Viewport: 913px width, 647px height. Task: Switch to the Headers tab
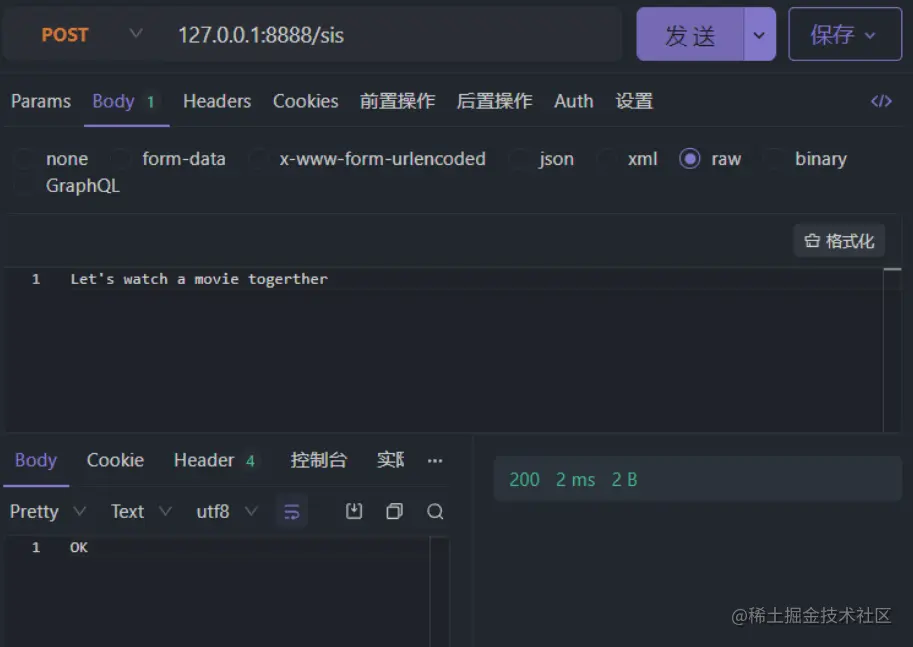[217, 101]
